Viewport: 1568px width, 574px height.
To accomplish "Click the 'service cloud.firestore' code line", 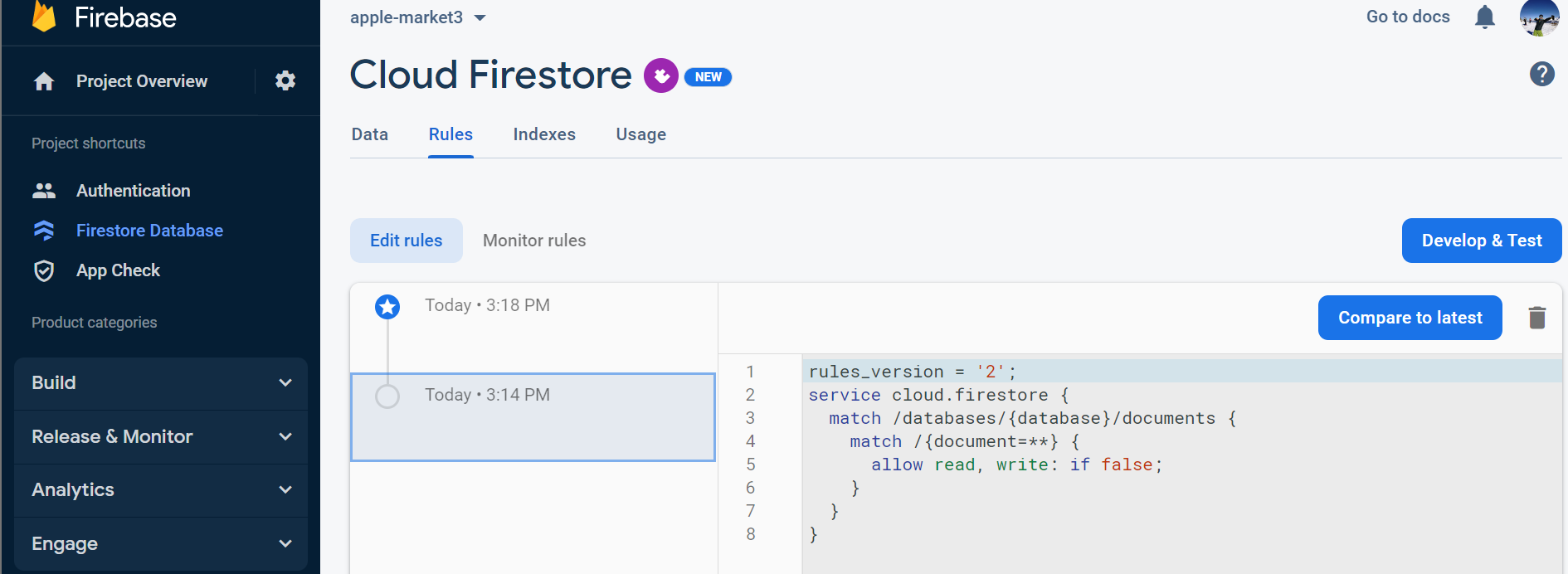I will click(939, 395).
